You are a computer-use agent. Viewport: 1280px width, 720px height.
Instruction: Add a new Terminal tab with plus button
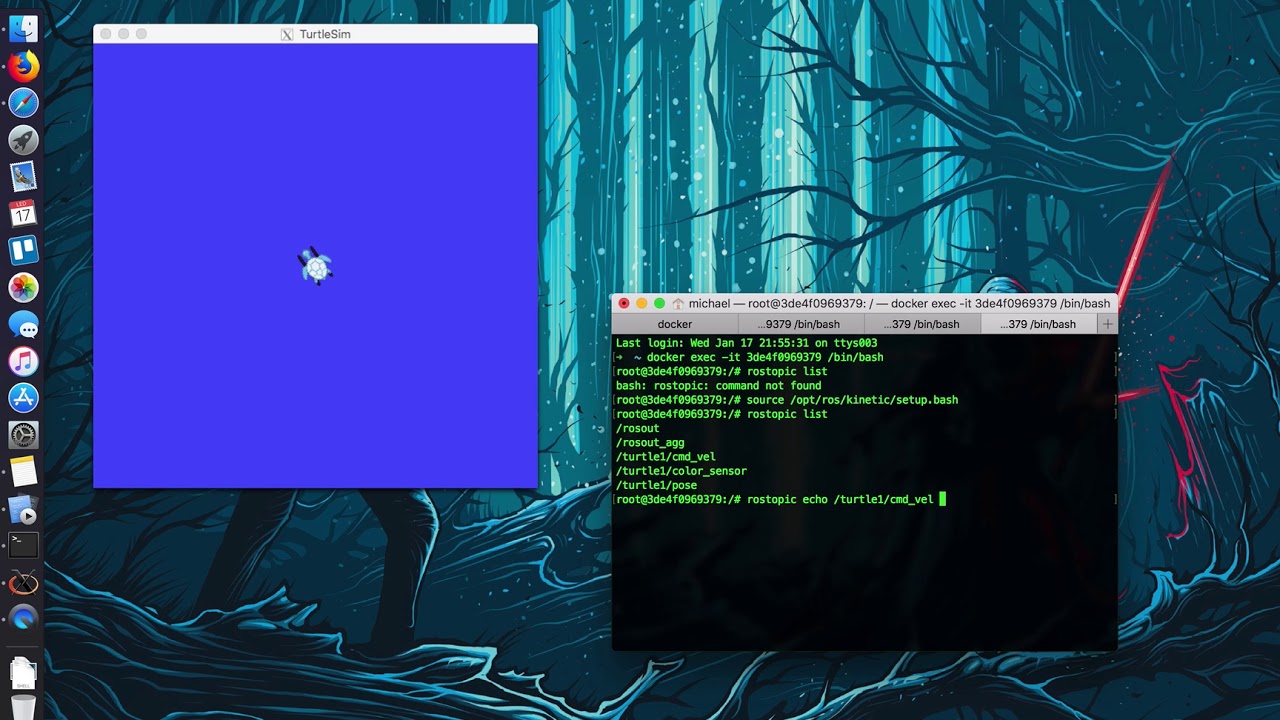pyautogui.click(x=1107, y=324)
